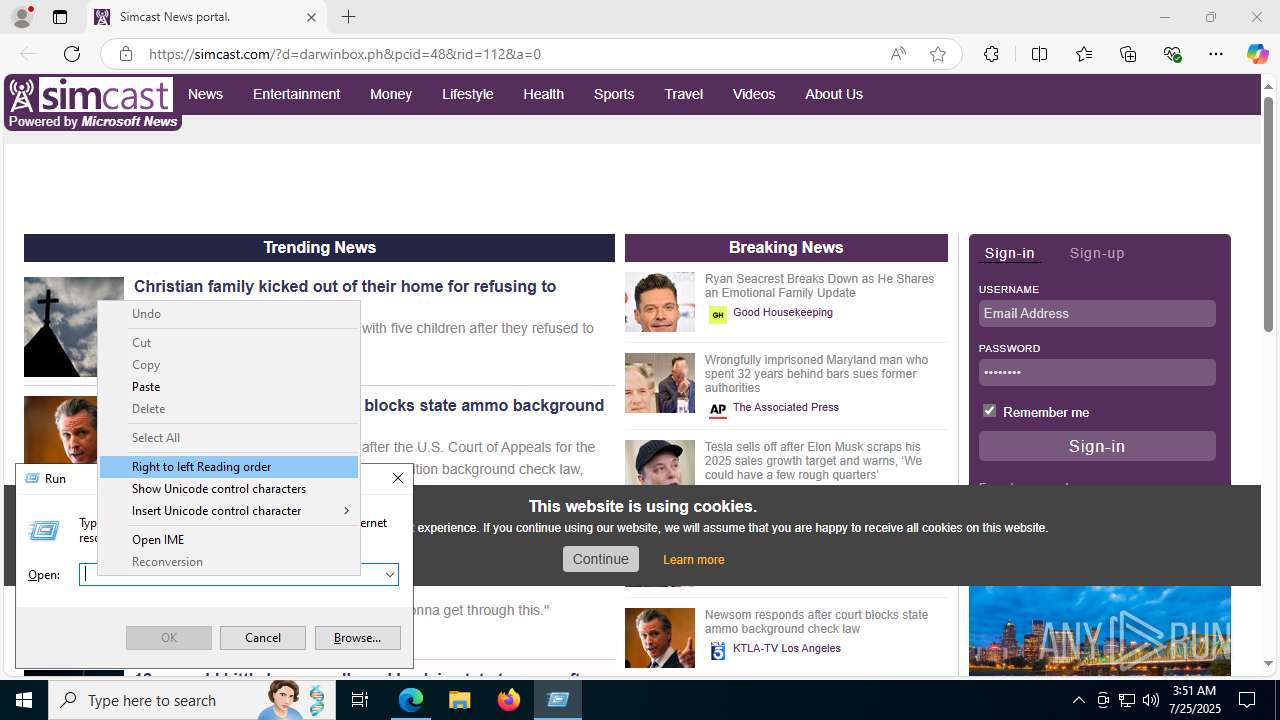The width and height of the screenshot is (1280, 720).
Task: Open the volume tray icon
Action: point(1150,700)
